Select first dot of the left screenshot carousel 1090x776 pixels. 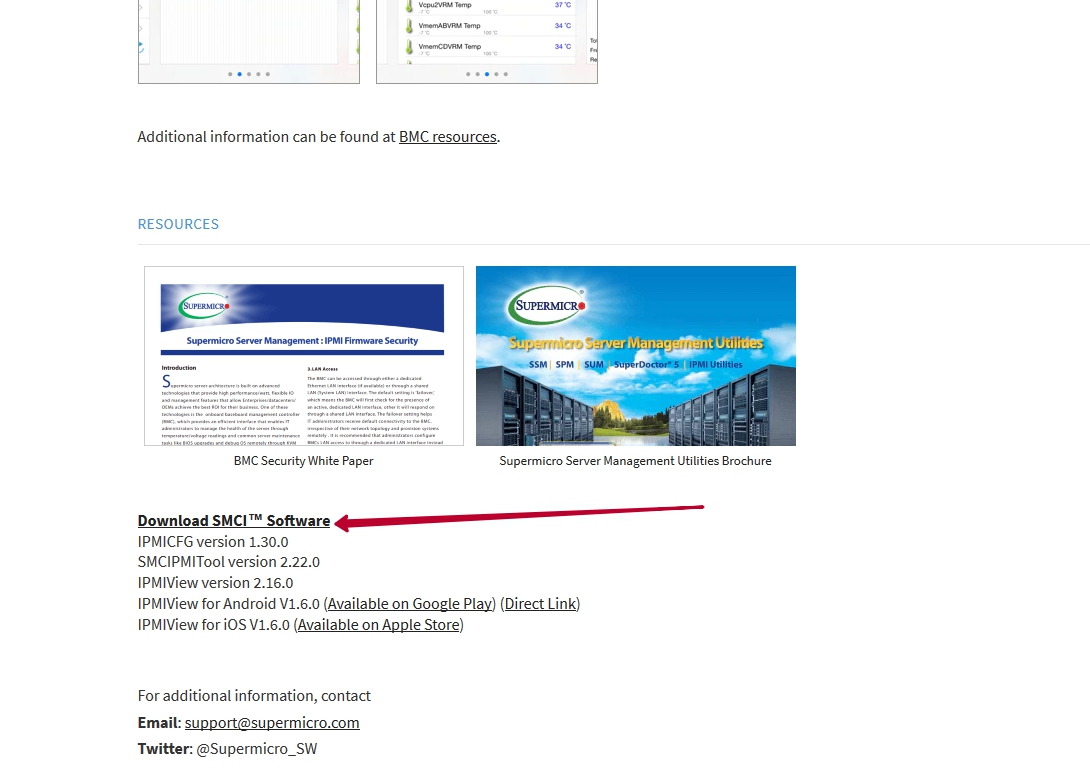(230, 74)
